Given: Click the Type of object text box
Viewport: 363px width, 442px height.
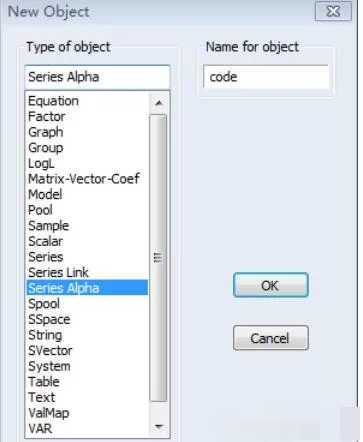Looking at the screenshot, I should point(97,77).
